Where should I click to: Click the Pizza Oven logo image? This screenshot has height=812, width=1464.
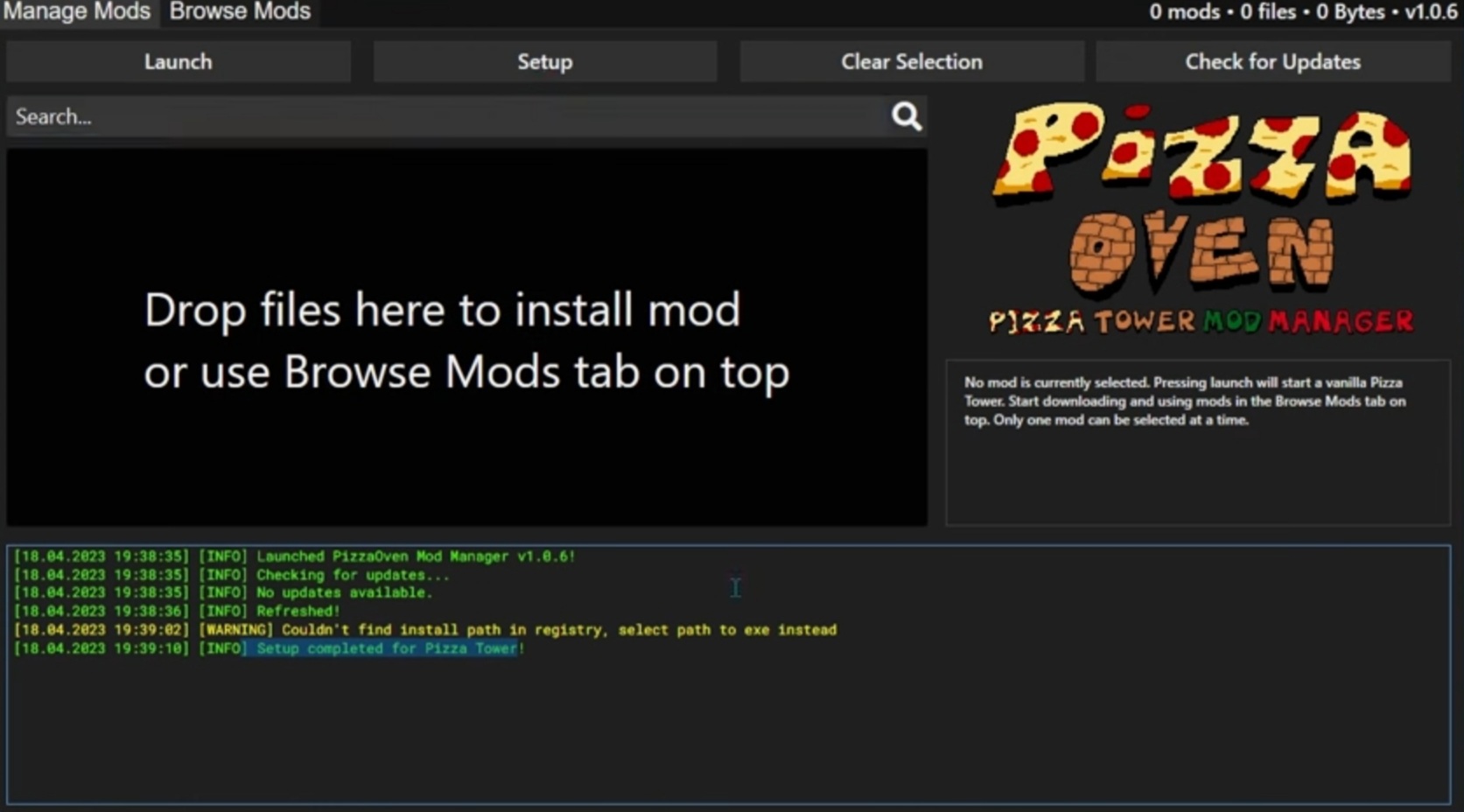1201,219
